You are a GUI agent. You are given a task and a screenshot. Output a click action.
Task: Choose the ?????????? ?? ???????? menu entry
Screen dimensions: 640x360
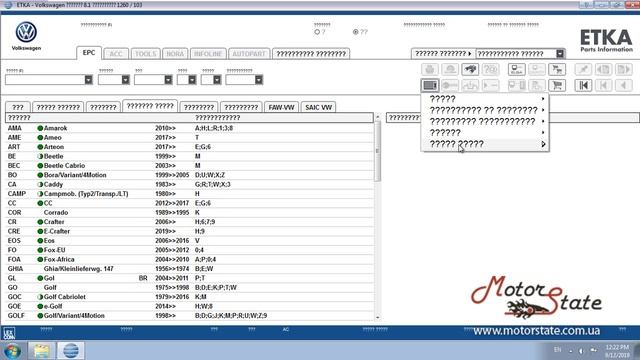click(x=485, y=110)
